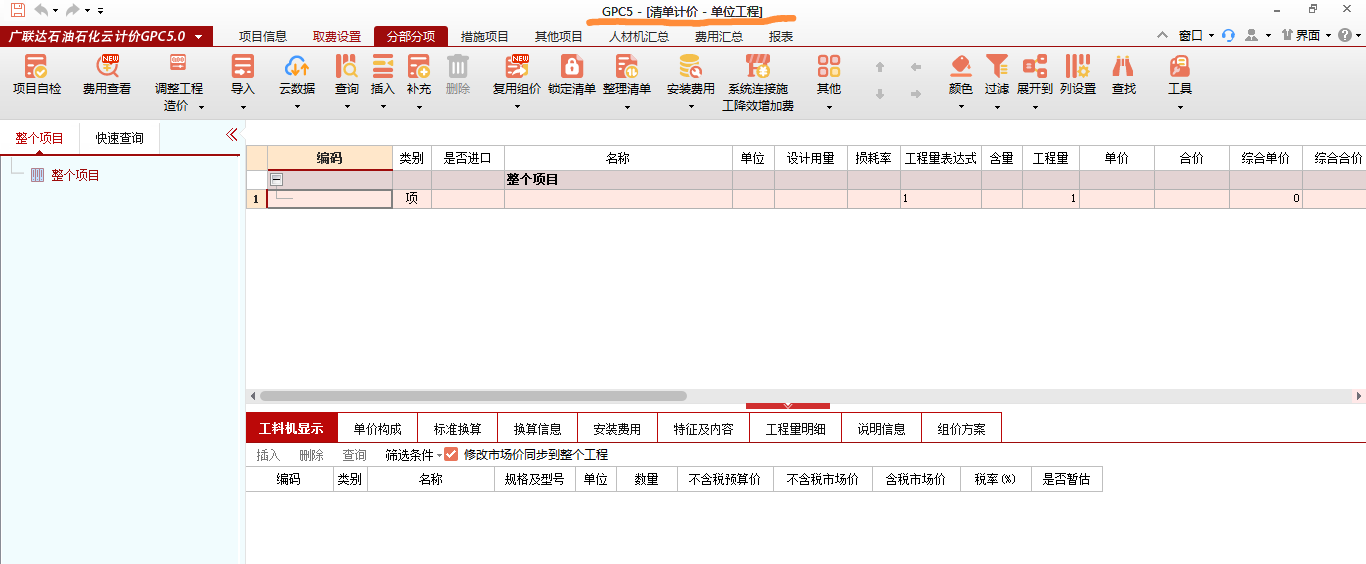The width and height of the screenshot is (1366, 564).
Task: Open the 整理清单 dropdown arrow
Action: pyautogui.click(x=627, y=106)
